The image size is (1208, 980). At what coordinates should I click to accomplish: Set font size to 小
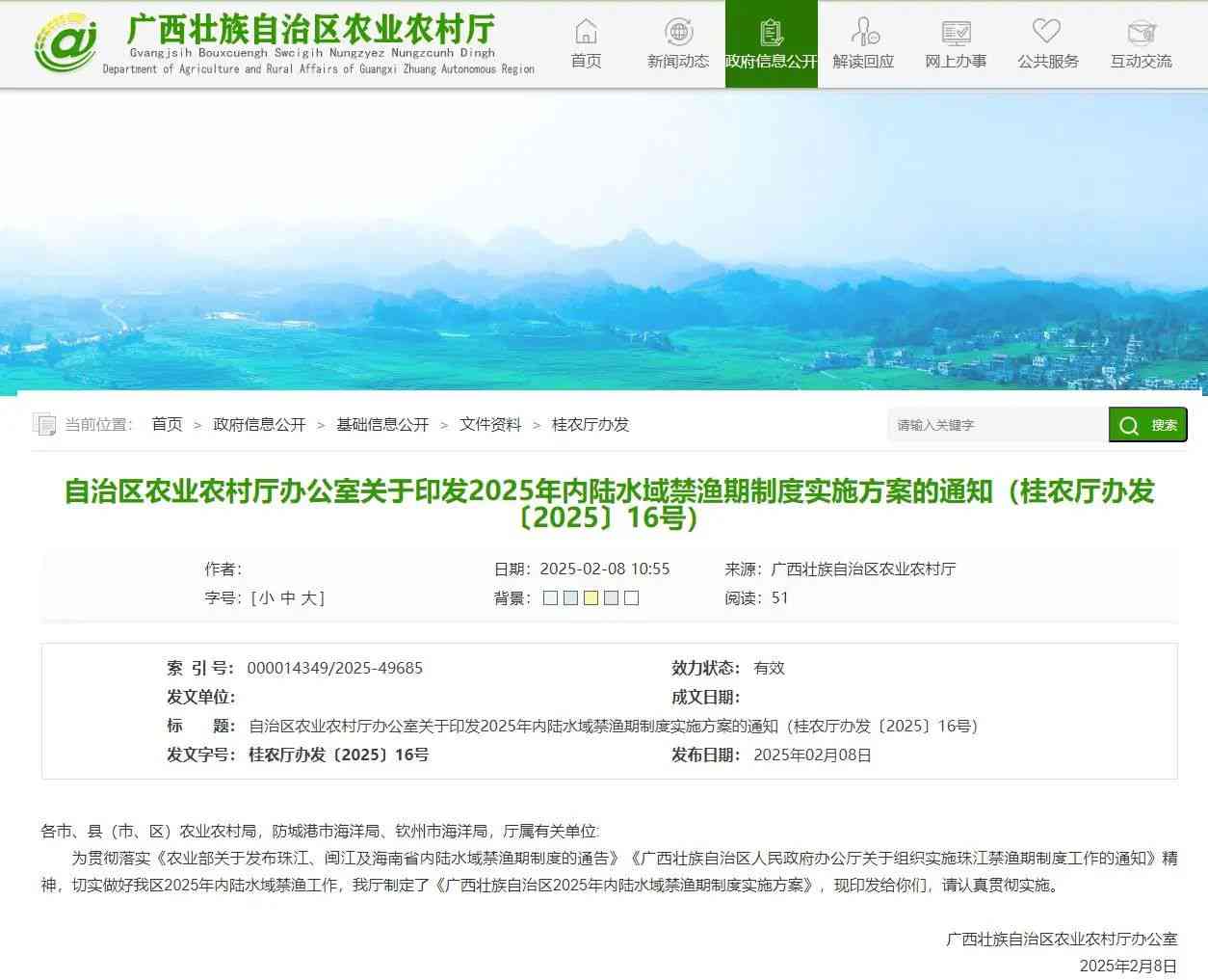tap(266, 598)
